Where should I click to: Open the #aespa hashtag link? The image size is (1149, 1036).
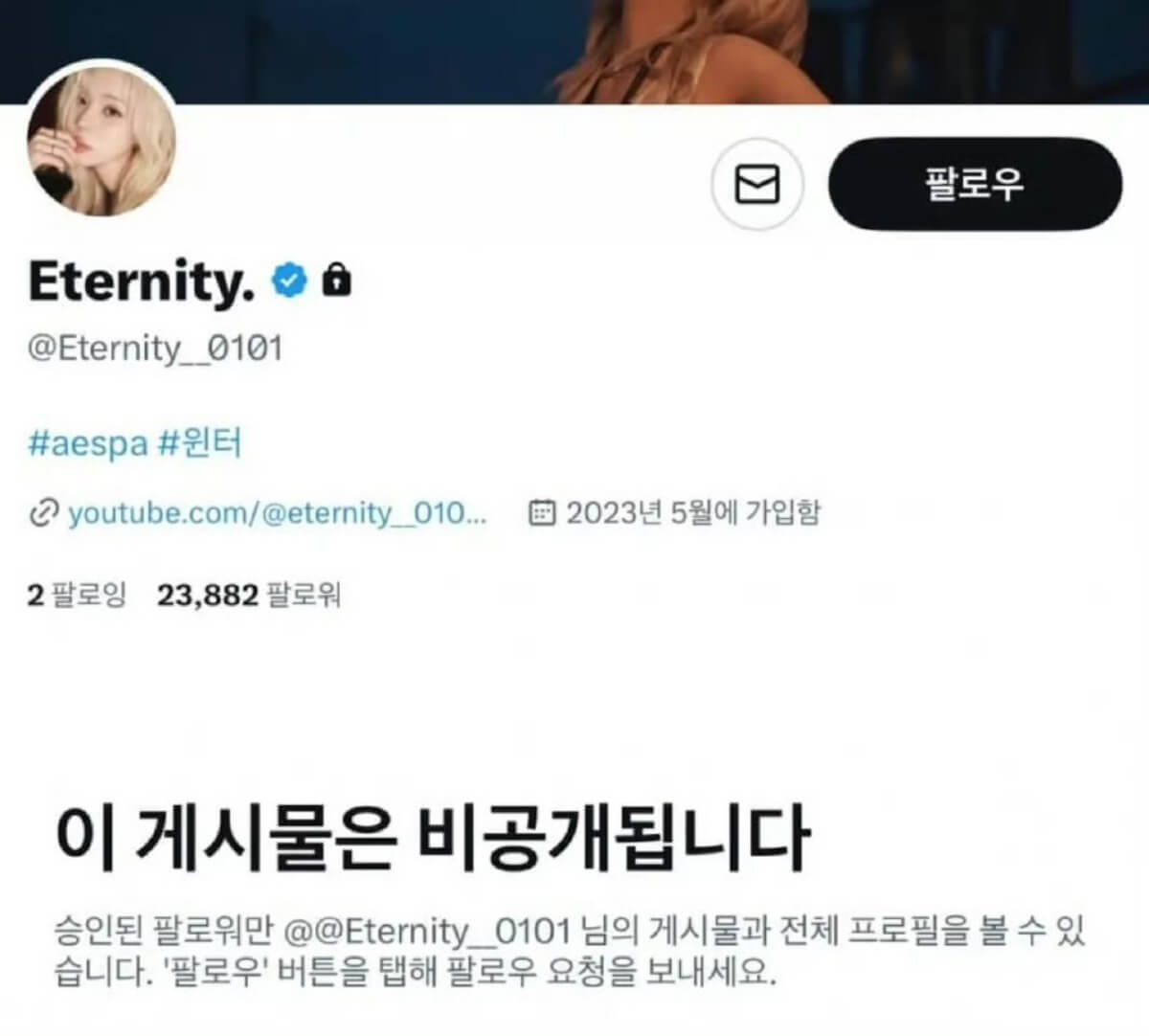[88, 444]
